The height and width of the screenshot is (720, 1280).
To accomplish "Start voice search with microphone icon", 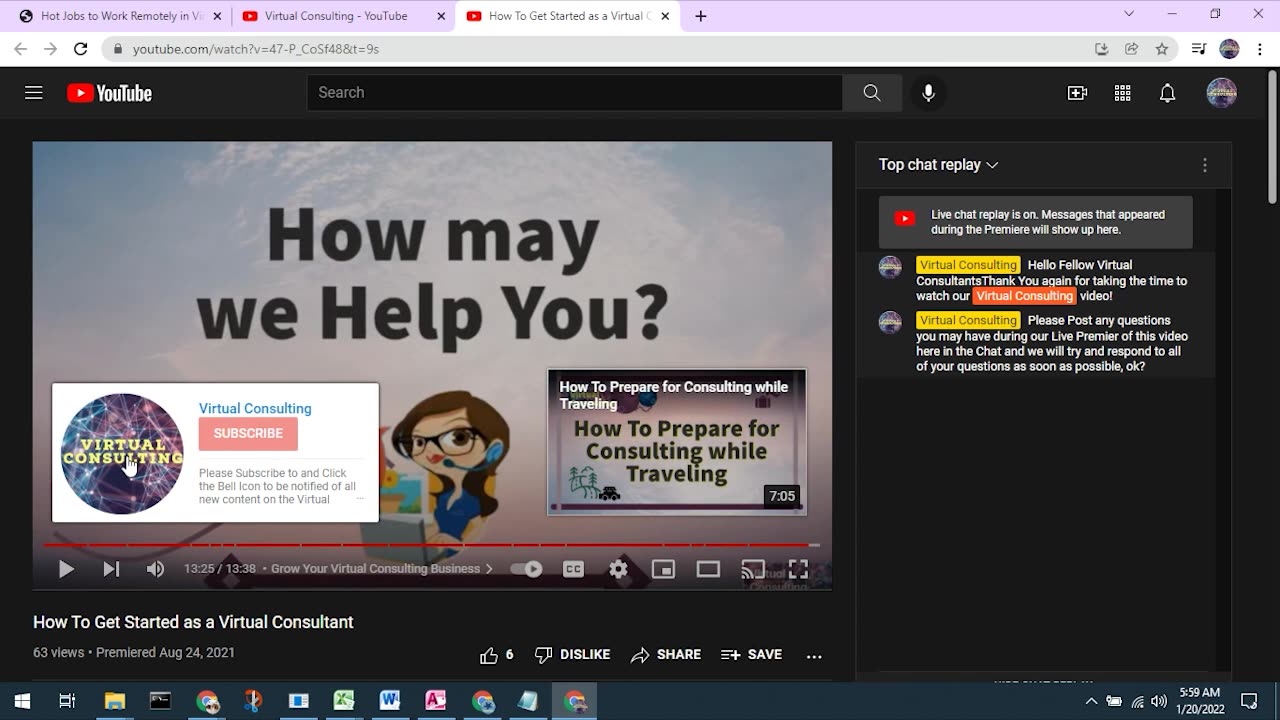I will tap(928, 93).
